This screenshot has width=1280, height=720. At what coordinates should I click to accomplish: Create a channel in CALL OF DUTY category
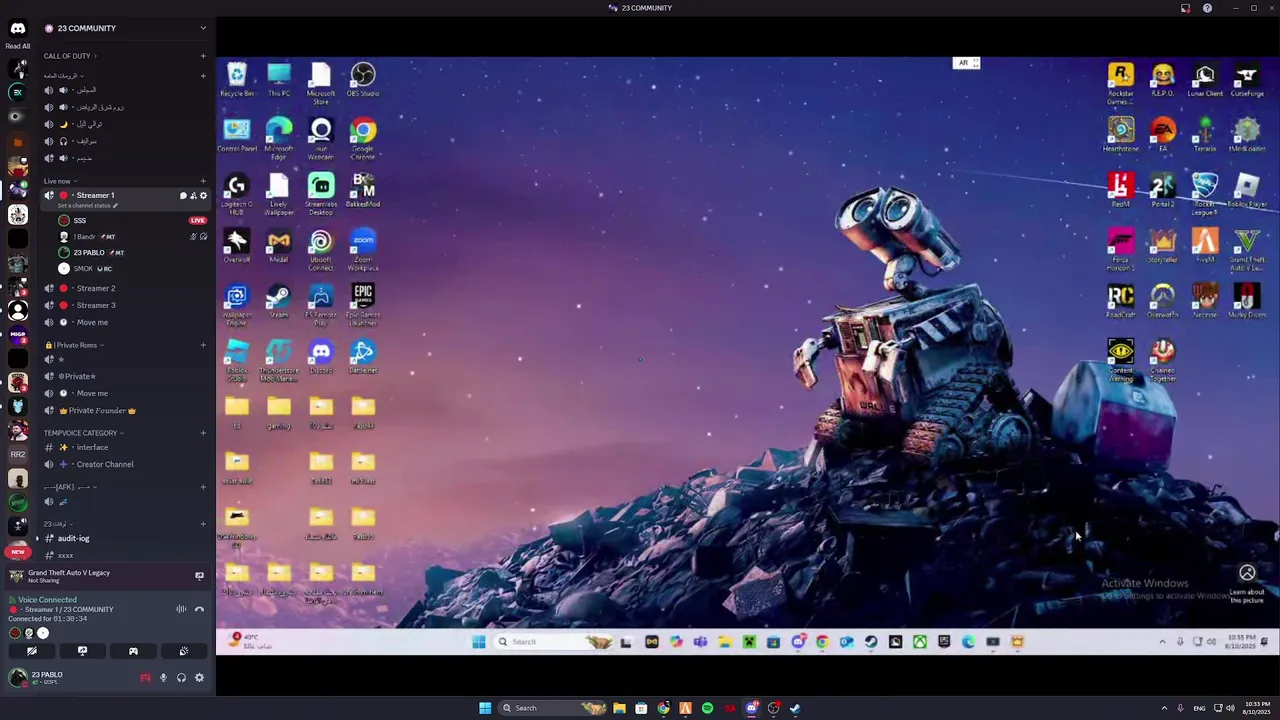(203, 56)
